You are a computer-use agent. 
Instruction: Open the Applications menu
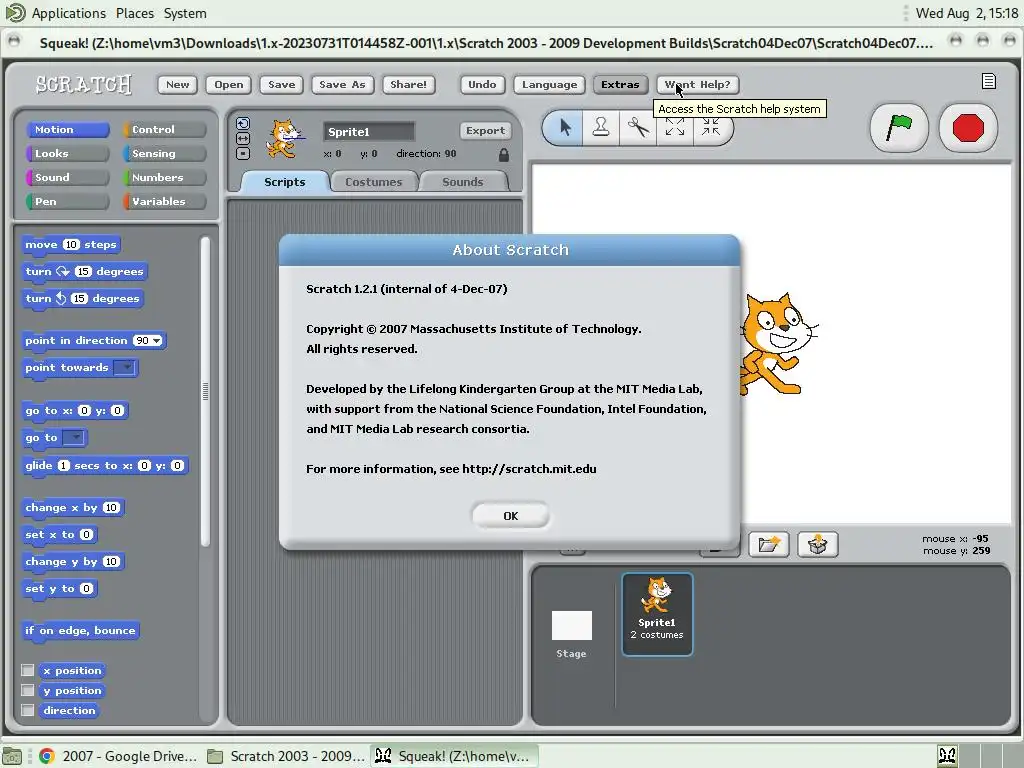click(x=68, y=13)
